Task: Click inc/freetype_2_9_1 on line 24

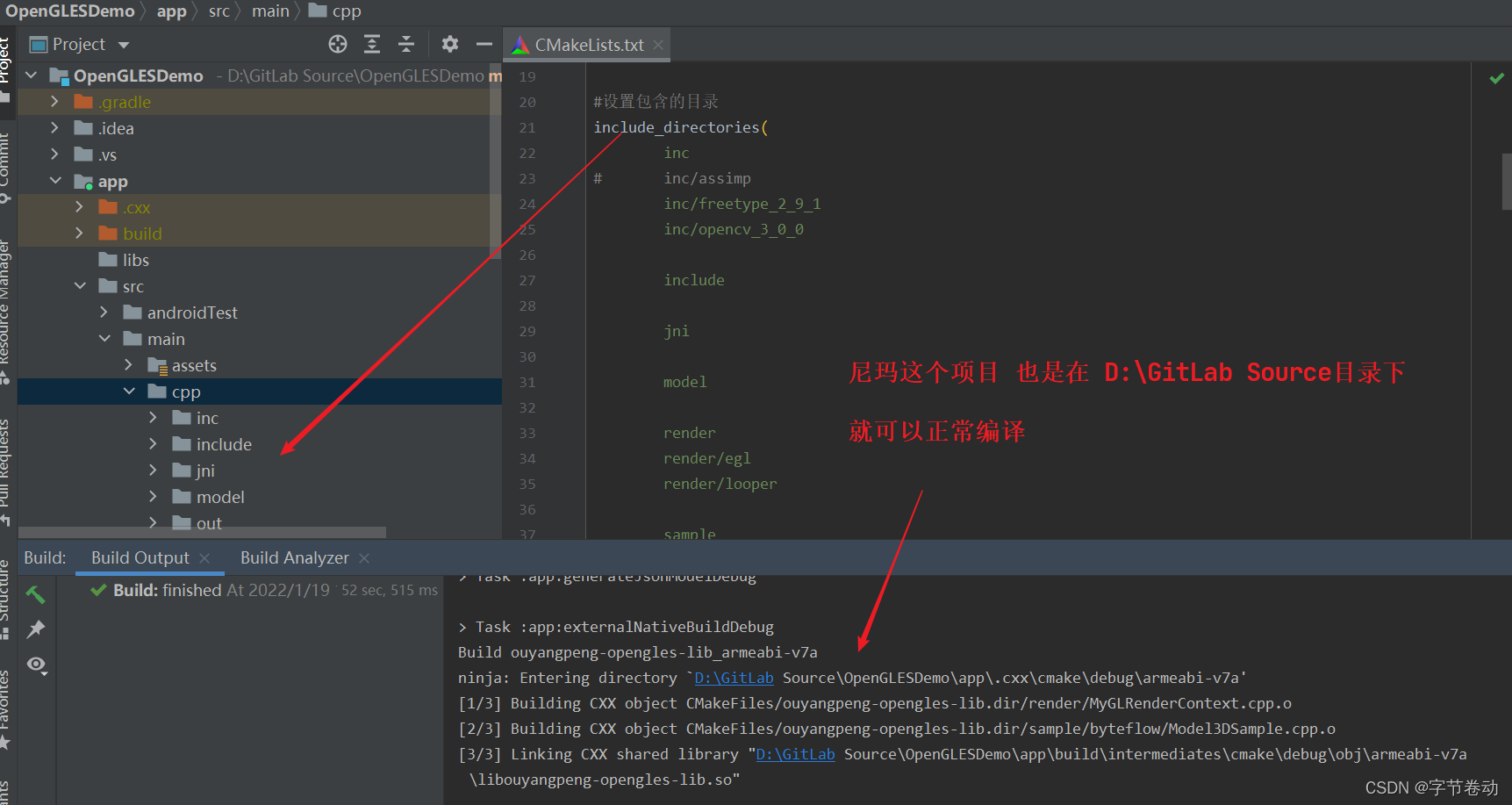Action: [742, 204]
